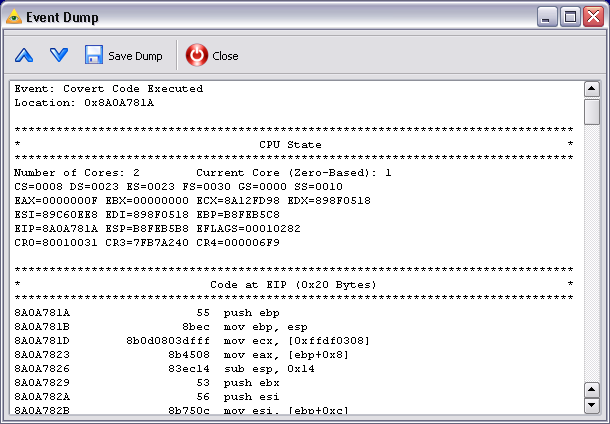
Task: Click address 8A0A7826 in disassembly
Action: click(x=42, y=369)
